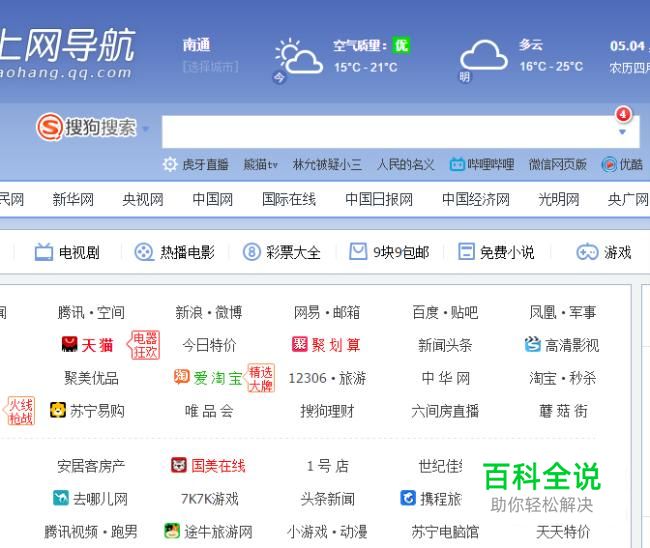Open the red notification badge showing 4
The image size is (650, 548).
click(623, 114)
